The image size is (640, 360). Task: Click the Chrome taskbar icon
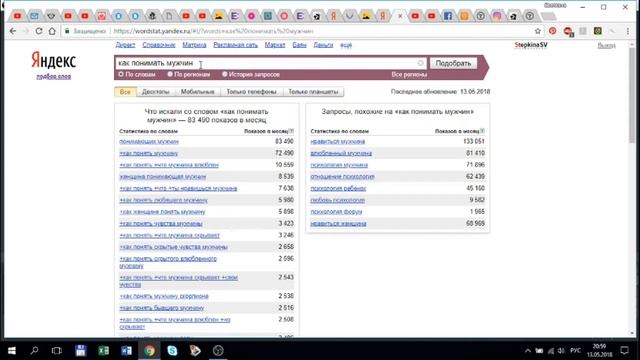click(149, 351)
